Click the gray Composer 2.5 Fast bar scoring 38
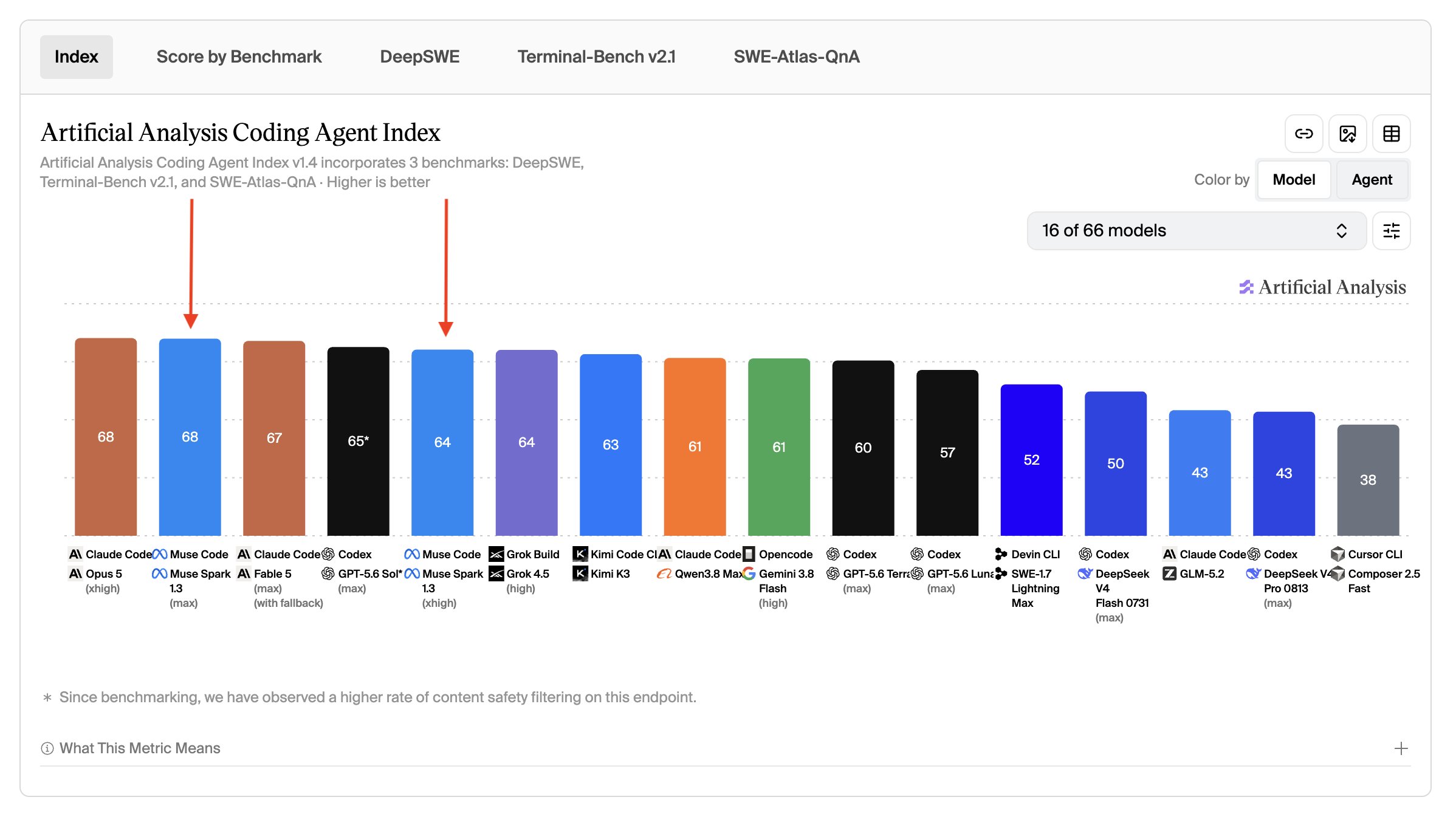The width and height of the screenshot is (1456, 814). click(1368, 481)
